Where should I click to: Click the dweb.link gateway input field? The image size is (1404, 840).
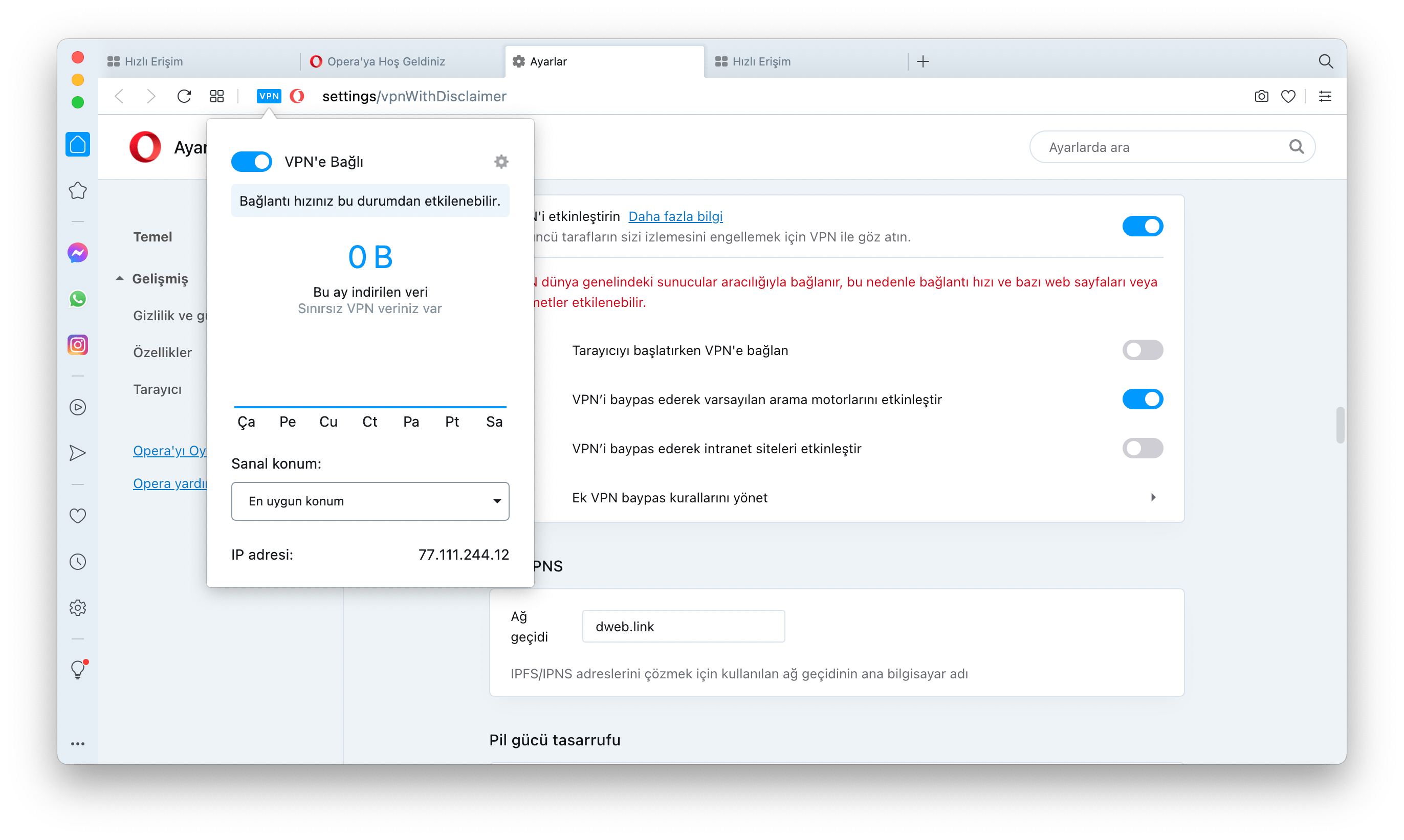[683, 626]
